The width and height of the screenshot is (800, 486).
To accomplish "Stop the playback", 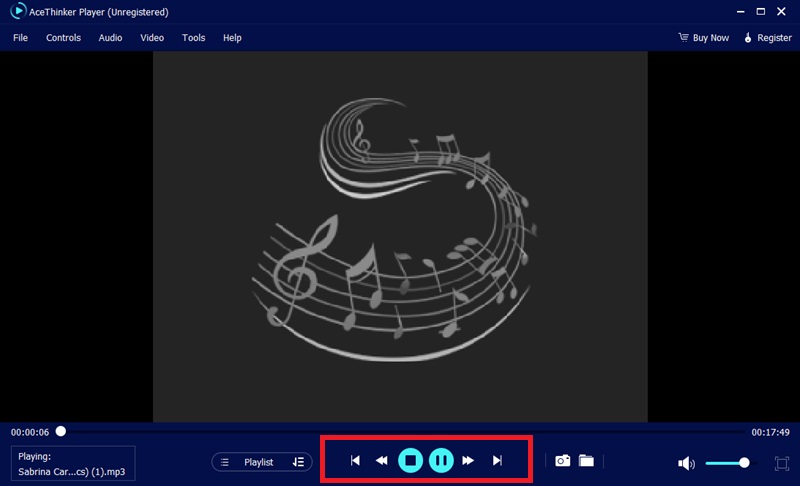I will (x=410, y=461).
